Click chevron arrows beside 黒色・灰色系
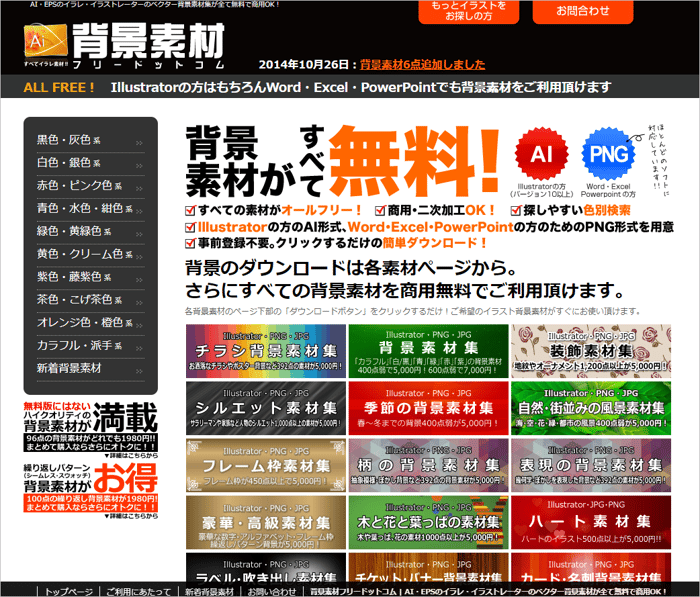 (x=139, y=143)
